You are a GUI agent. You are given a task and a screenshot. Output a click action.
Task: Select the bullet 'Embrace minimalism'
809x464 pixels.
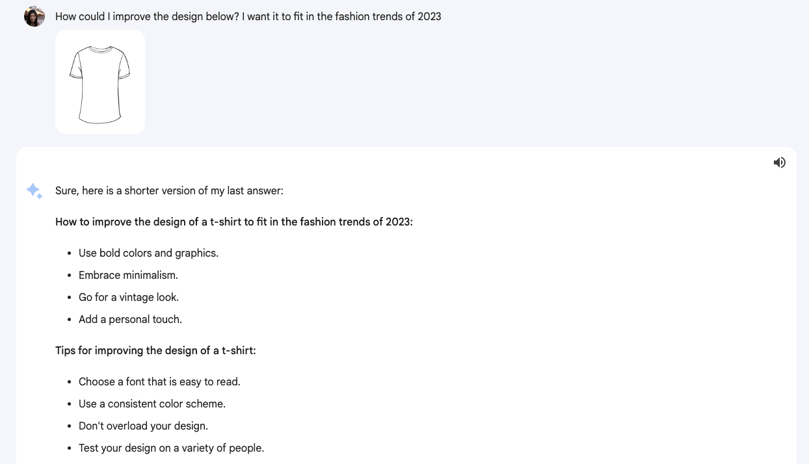click(128, 275)
